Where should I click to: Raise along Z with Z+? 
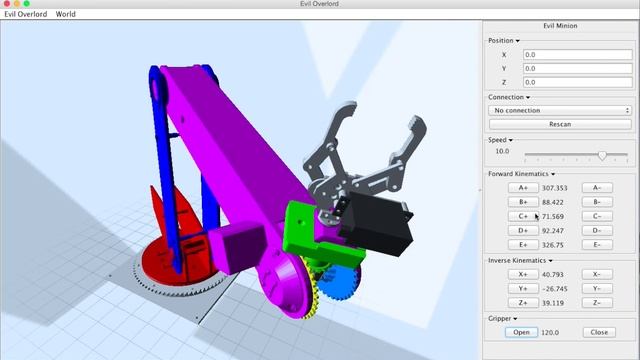click(x=523, y=303)
